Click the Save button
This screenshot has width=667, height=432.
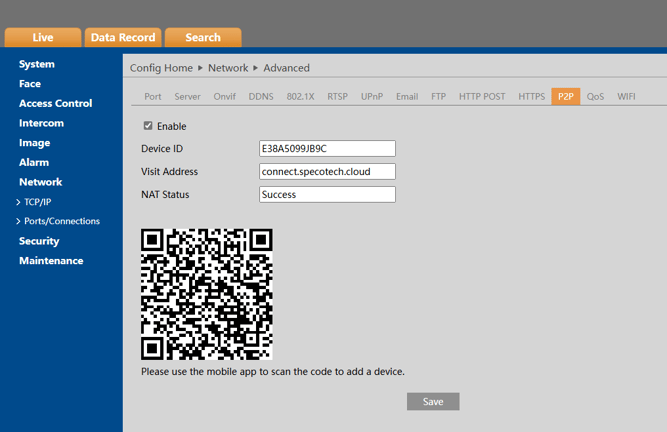coord(432,401)
